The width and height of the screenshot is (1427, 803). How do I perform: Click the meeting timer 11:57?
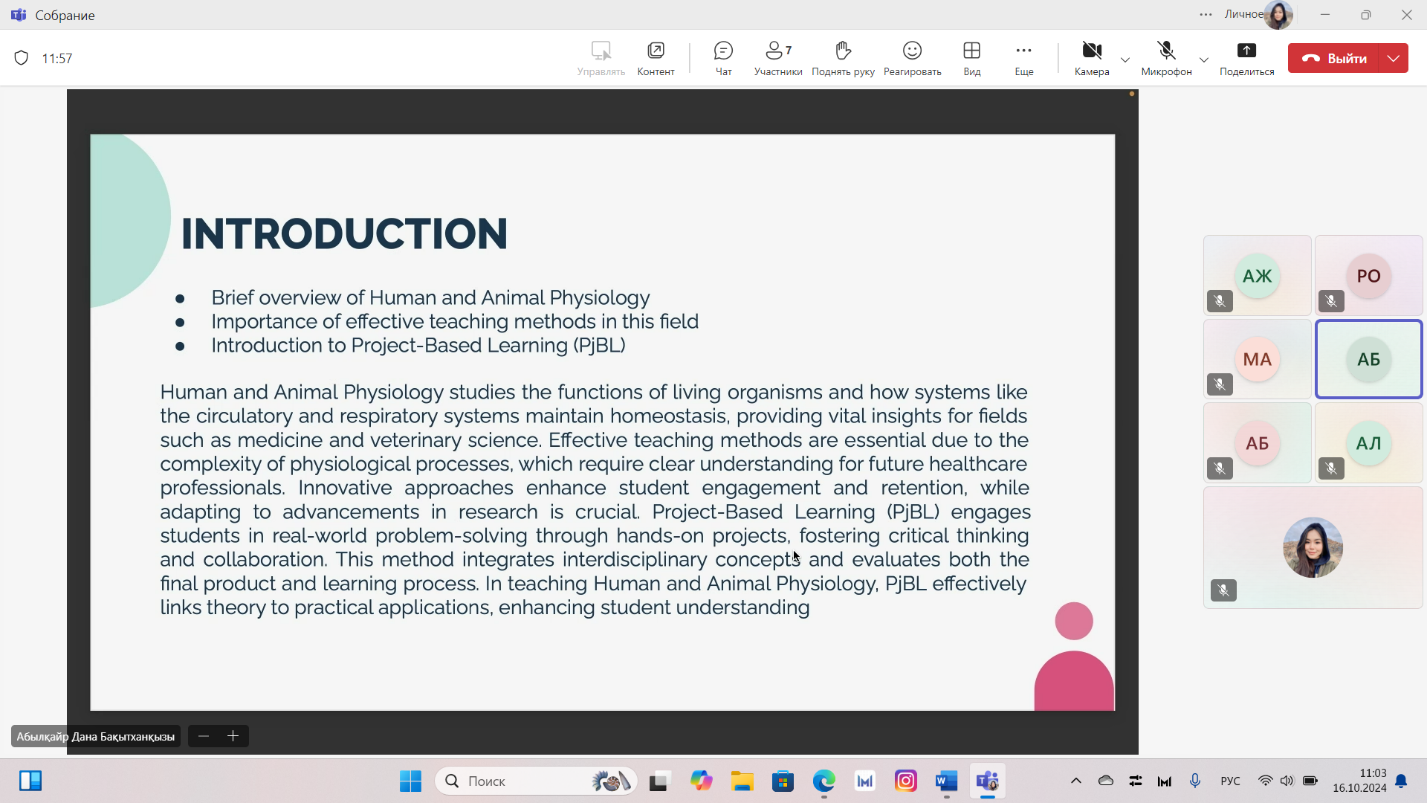point(57,58)
